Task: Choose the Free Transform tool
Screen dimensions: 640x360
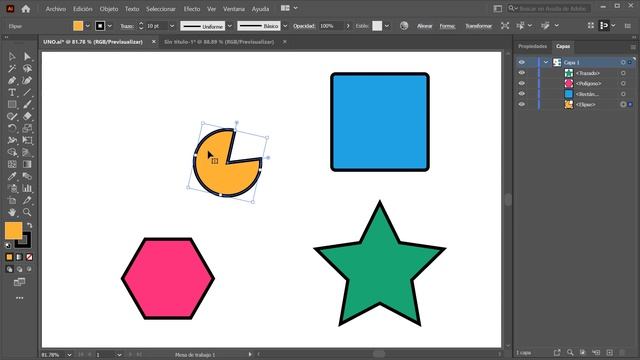Action: tap(27, 140)
